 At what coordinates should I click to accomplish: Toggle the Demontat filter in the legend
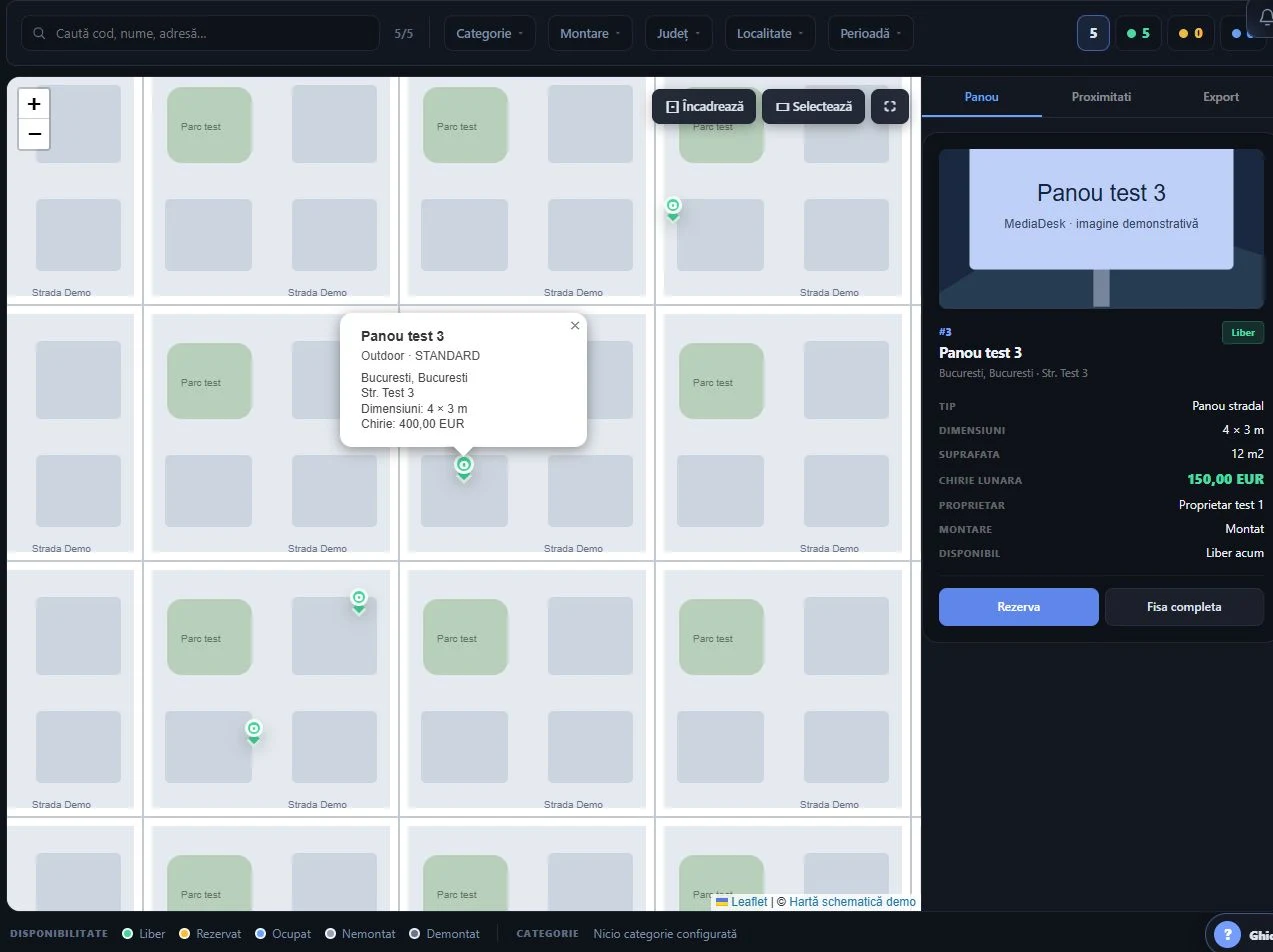(x=444, y=934)
